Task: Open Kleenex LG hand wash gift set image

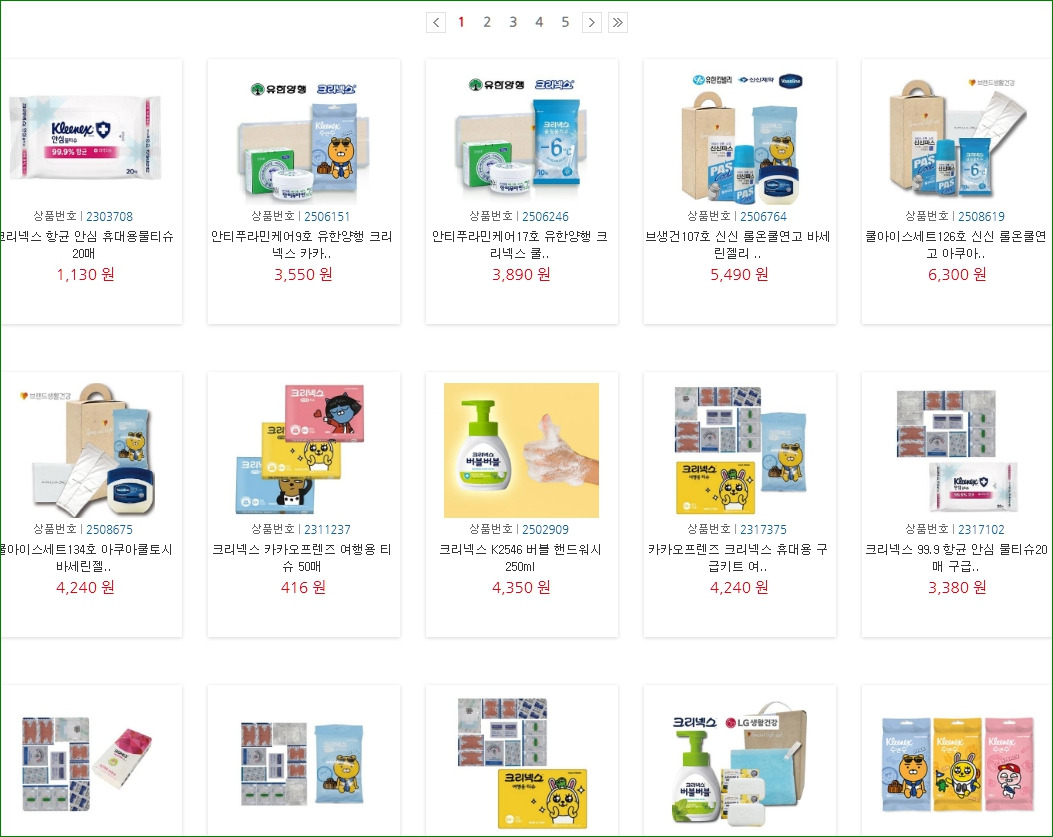Action: click(739, 764)
